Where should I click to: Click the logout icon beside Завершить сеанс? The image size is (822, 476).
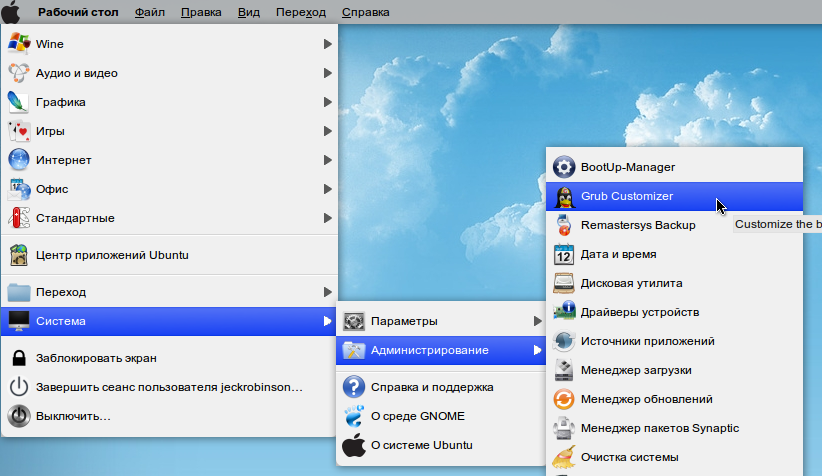[x=19, y=387]
